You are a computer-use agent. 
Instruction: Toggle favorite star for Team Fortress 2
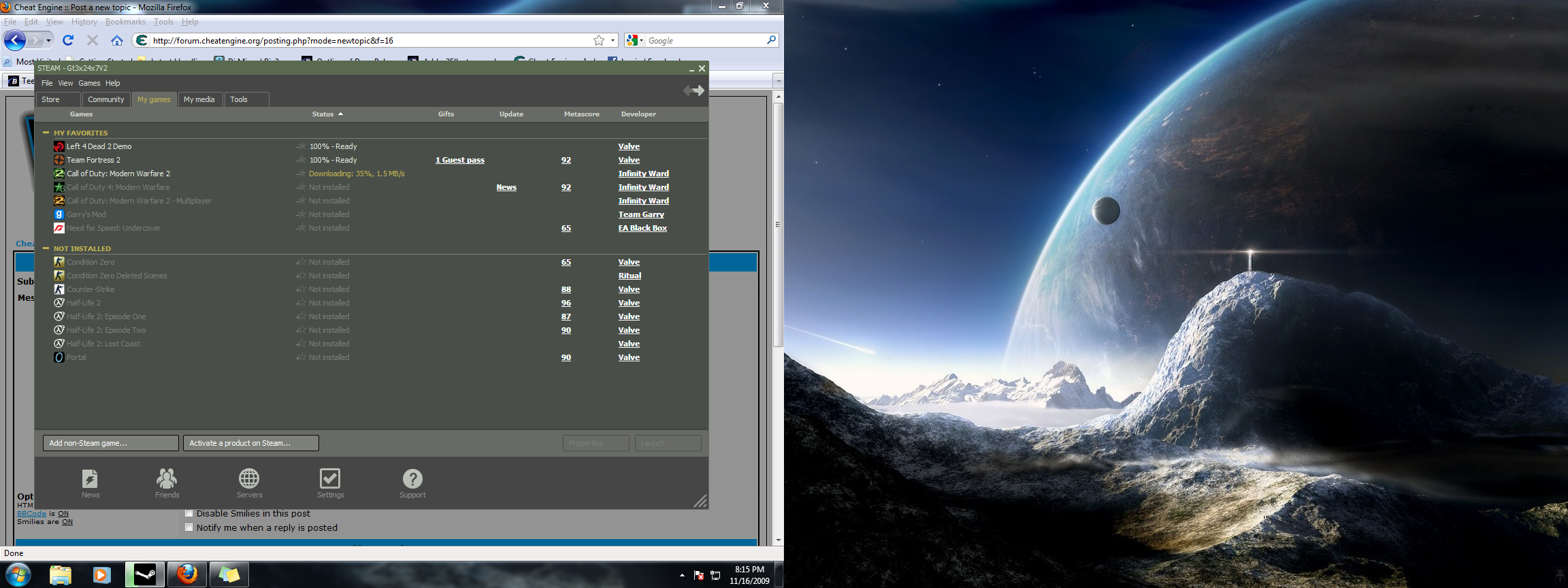tap(301, 160)
